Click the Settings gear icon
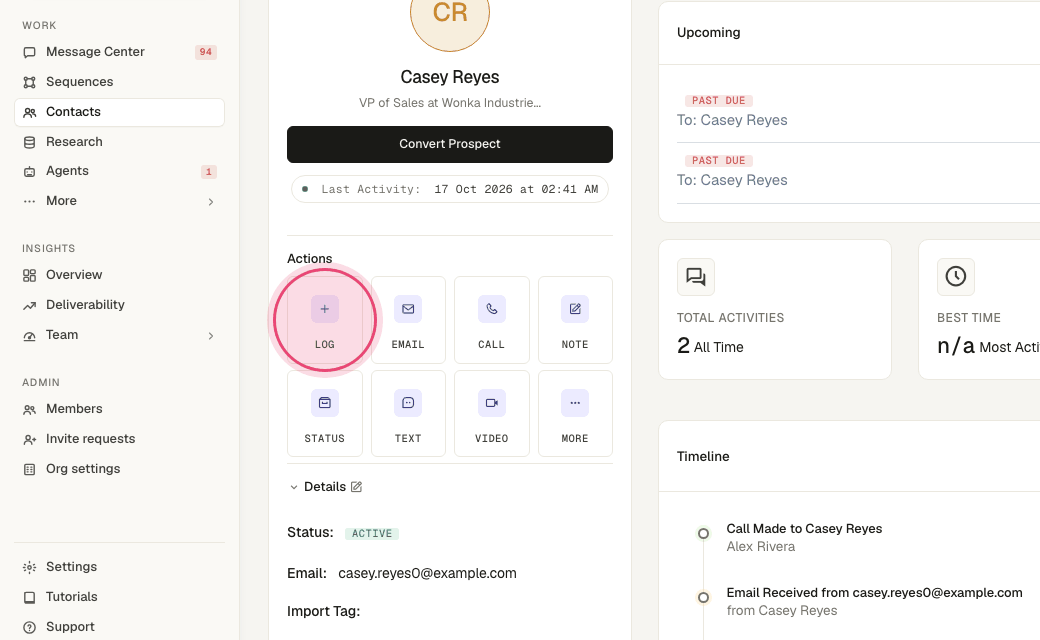 coord(29,567)
